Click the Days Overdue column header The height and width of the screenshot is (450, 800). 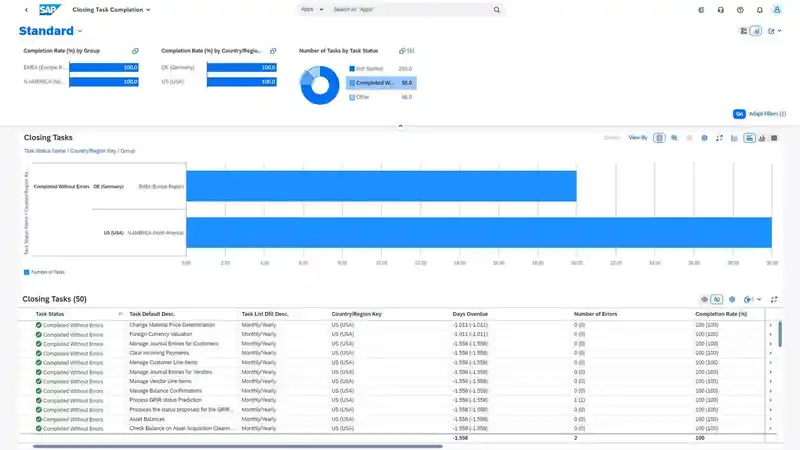coord(470,313)
